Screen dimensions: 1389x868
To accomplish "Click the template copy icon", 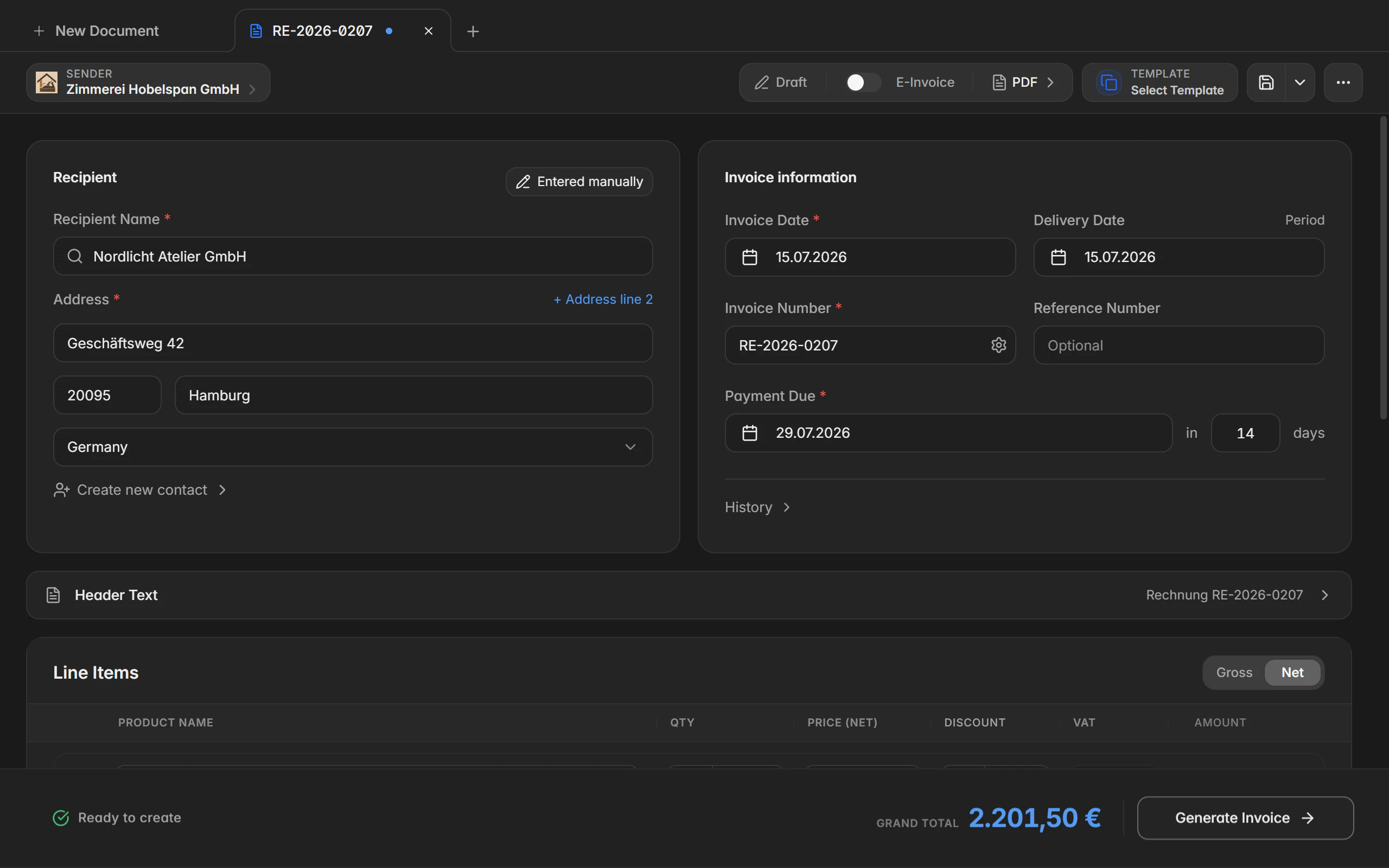I will 1109,82.
